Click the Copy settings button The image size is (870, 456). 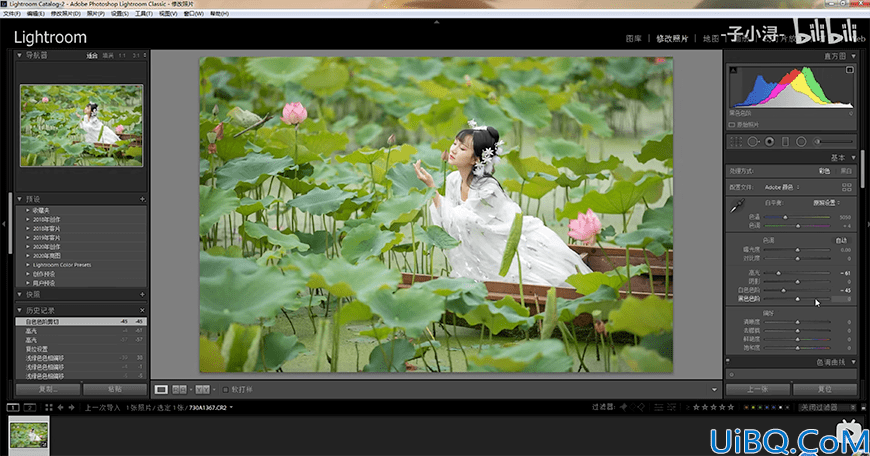coord(48,389)
